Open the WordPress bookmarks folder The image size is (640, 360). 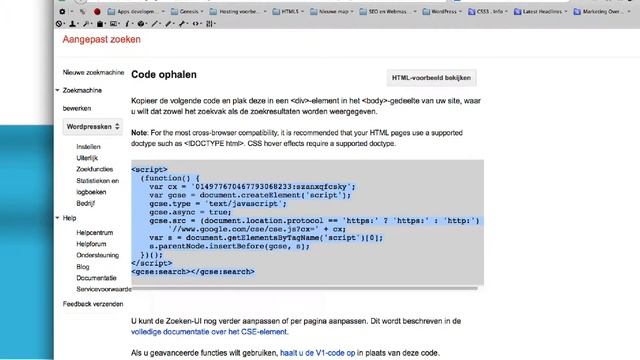point(442,11)
